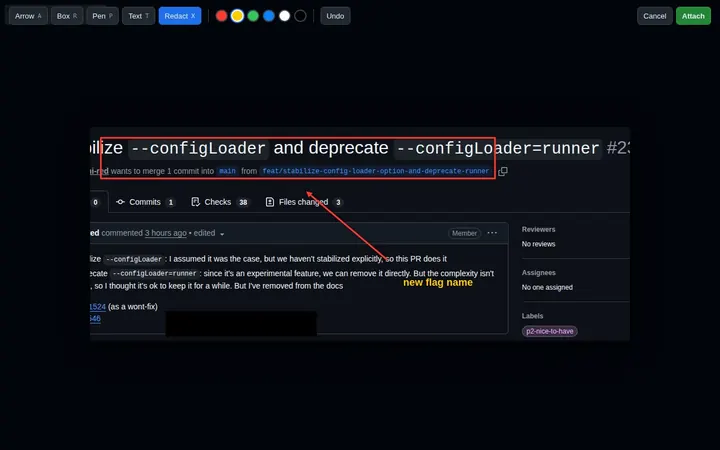Copy the branch name icon
The height and width of the screenshot is (450, 720).
coord(503,171)
